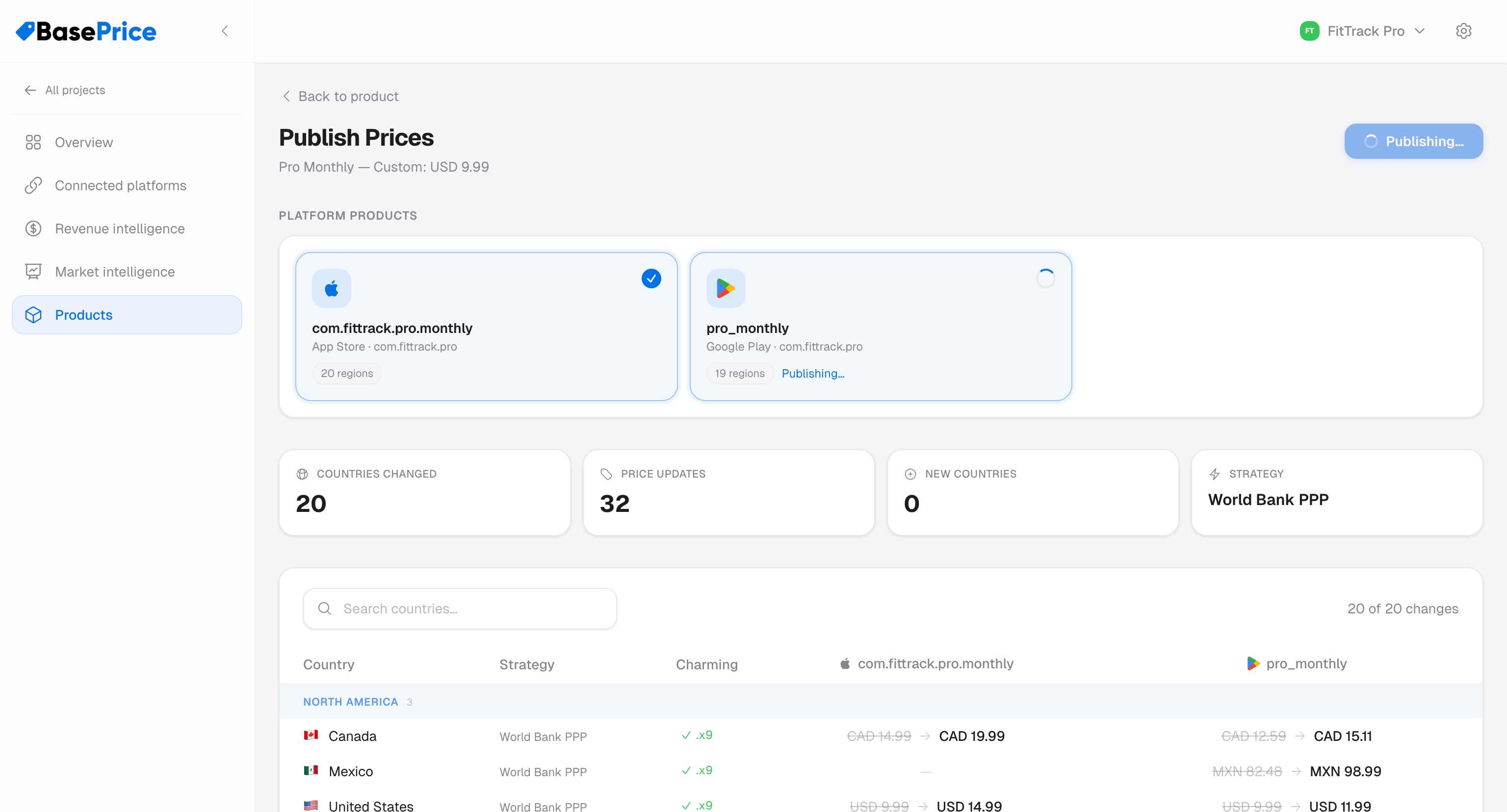Click the World Bank PPP strategy value

[x=1268, y=500]
